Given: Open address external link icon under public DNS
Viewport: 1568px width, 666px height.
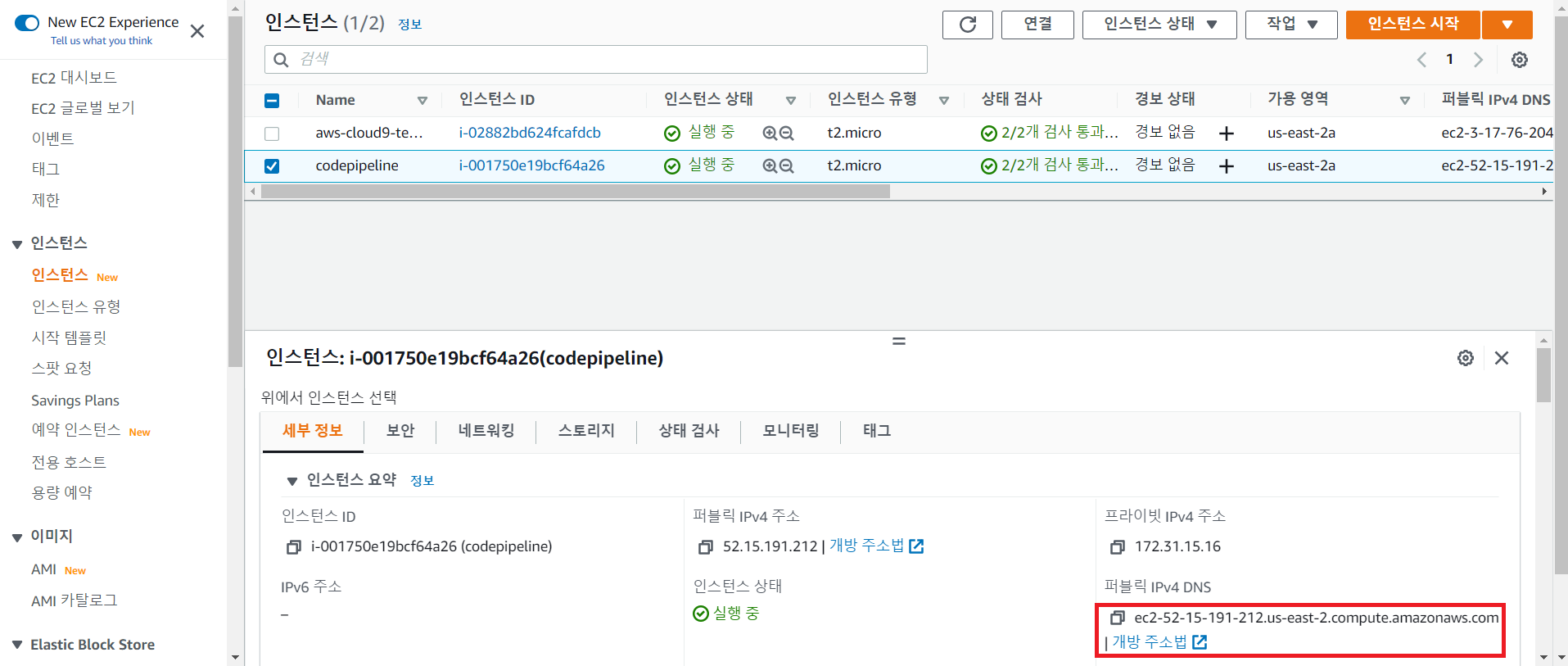Looking at the screenshot, I should tap(1200, 642).
